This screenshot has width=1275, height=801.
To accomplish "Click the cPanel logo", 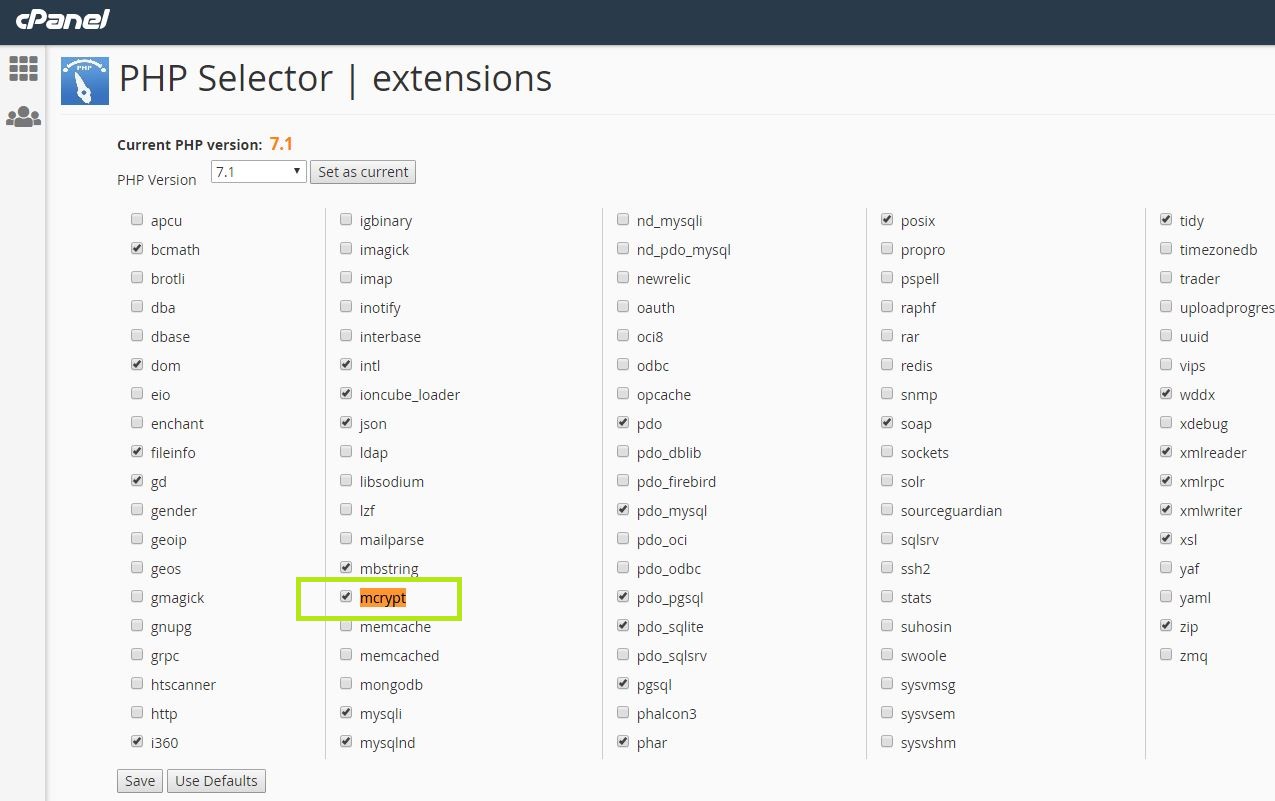I will click(x=62, y=19).
